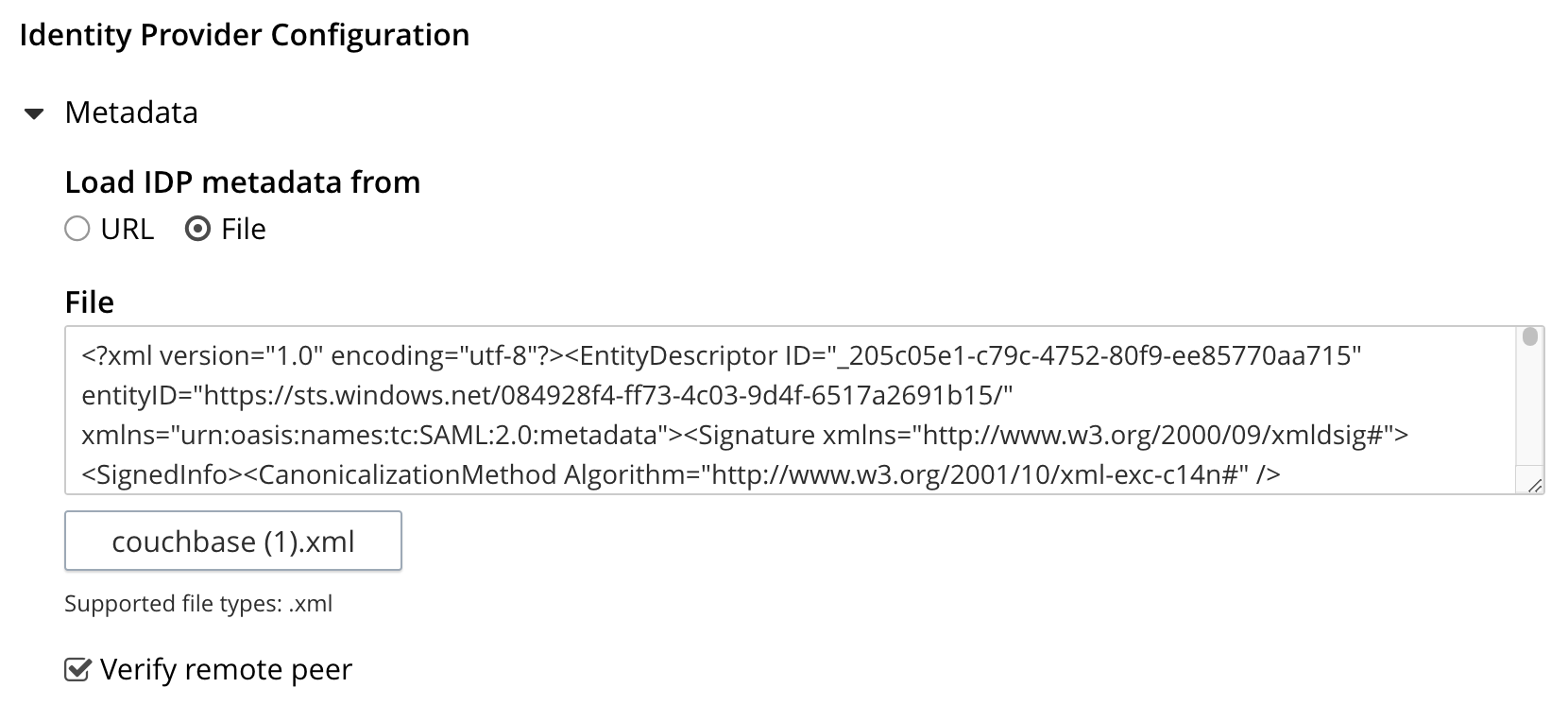Click the Load IDP metadata from label
This screenshot has width=1568, height=705.
[243, 181]
